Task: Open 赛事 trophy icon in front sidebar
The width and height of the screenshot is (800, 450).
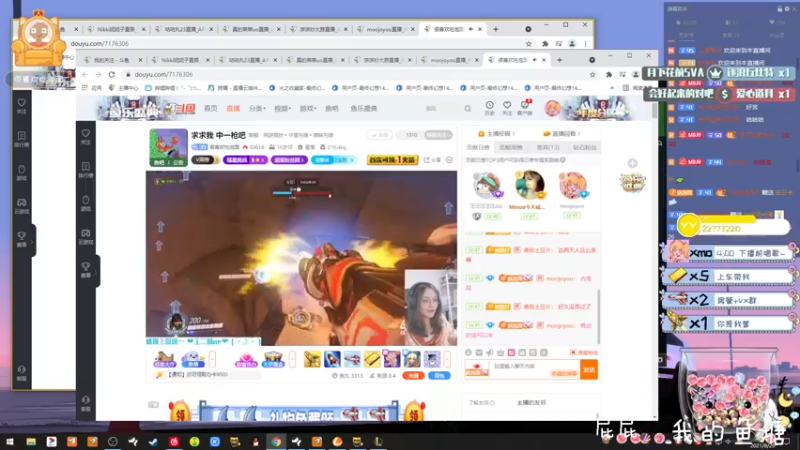Action: (x=86, y=269)
